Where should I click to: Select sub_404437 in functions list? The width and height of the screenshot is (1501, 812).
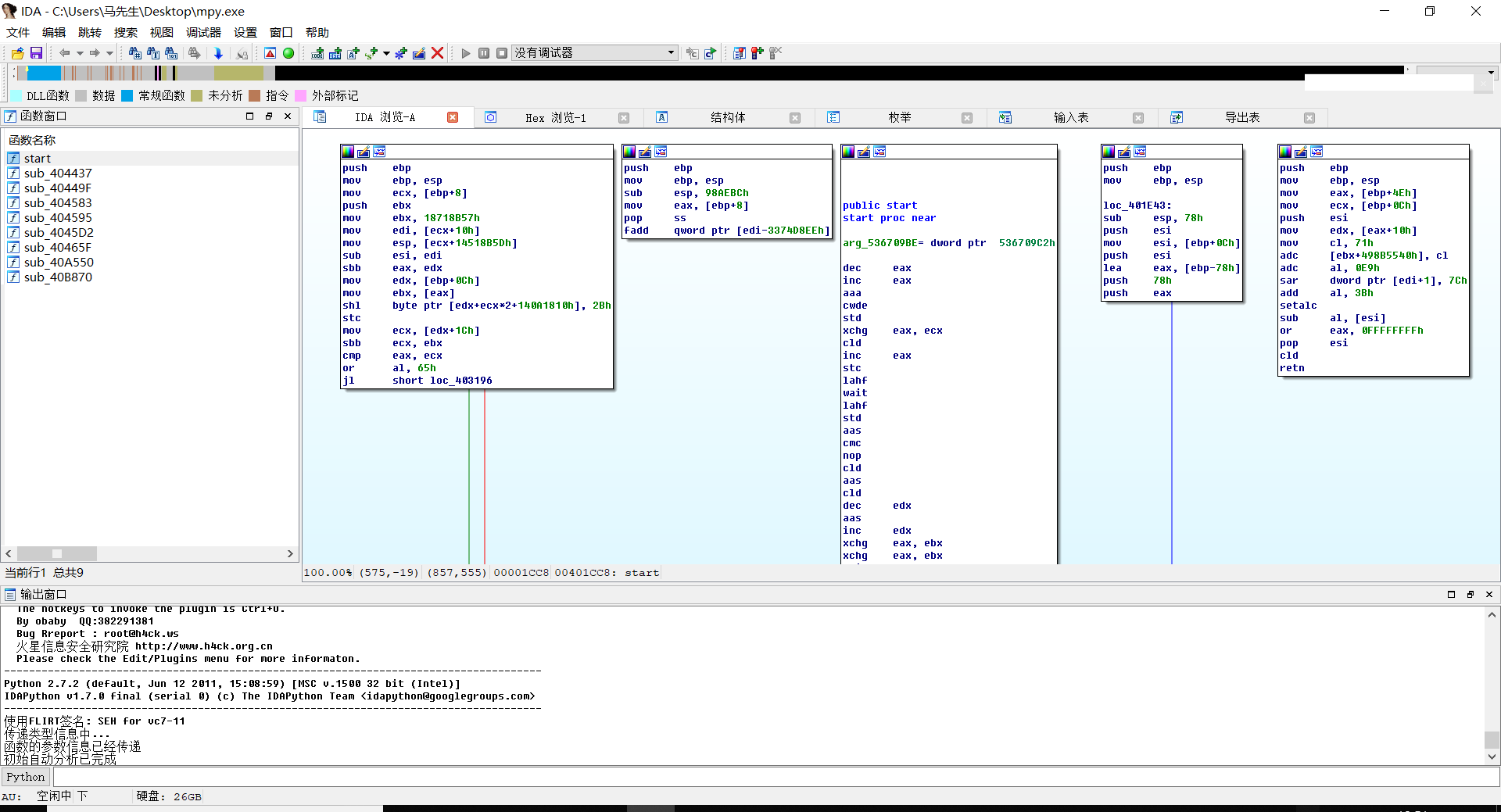click(150, 173)
